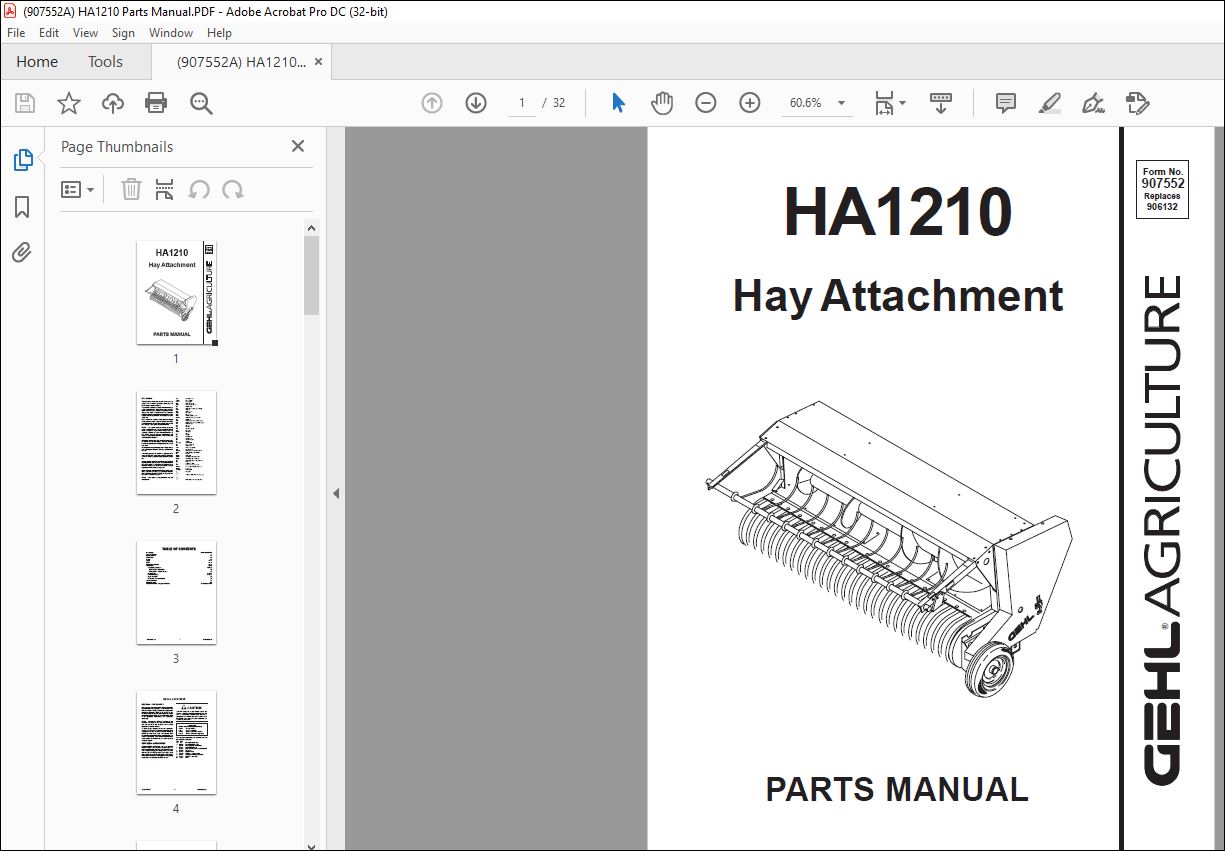Open the fill and sign tool
The image size is (1225, 851).
1093,103
